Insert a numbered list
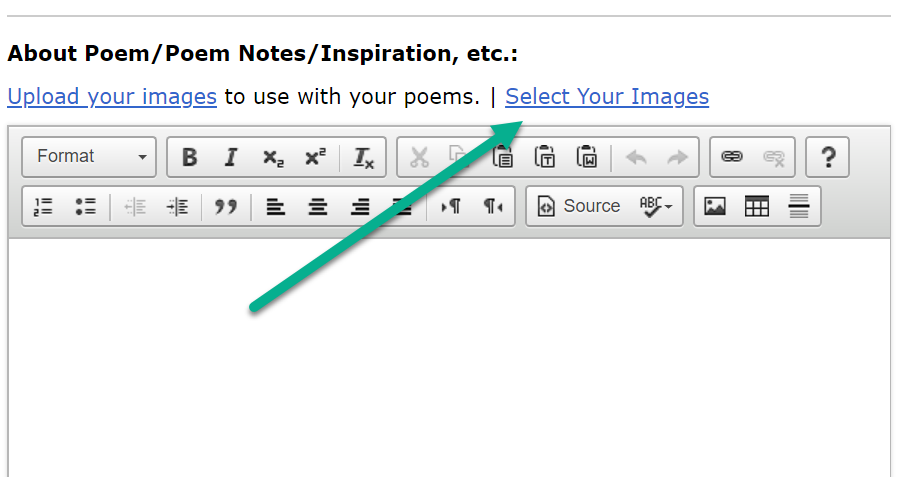 tap(43, 206)
